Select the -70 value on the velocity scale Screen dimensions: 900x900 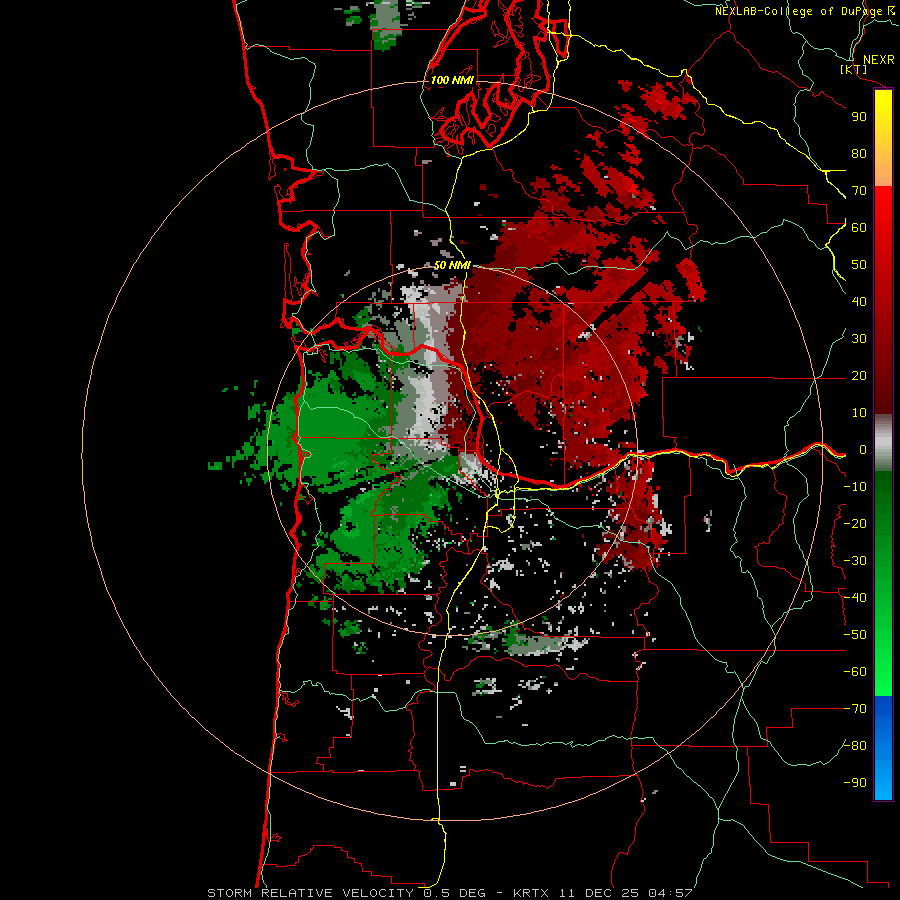tap(855, 709)
